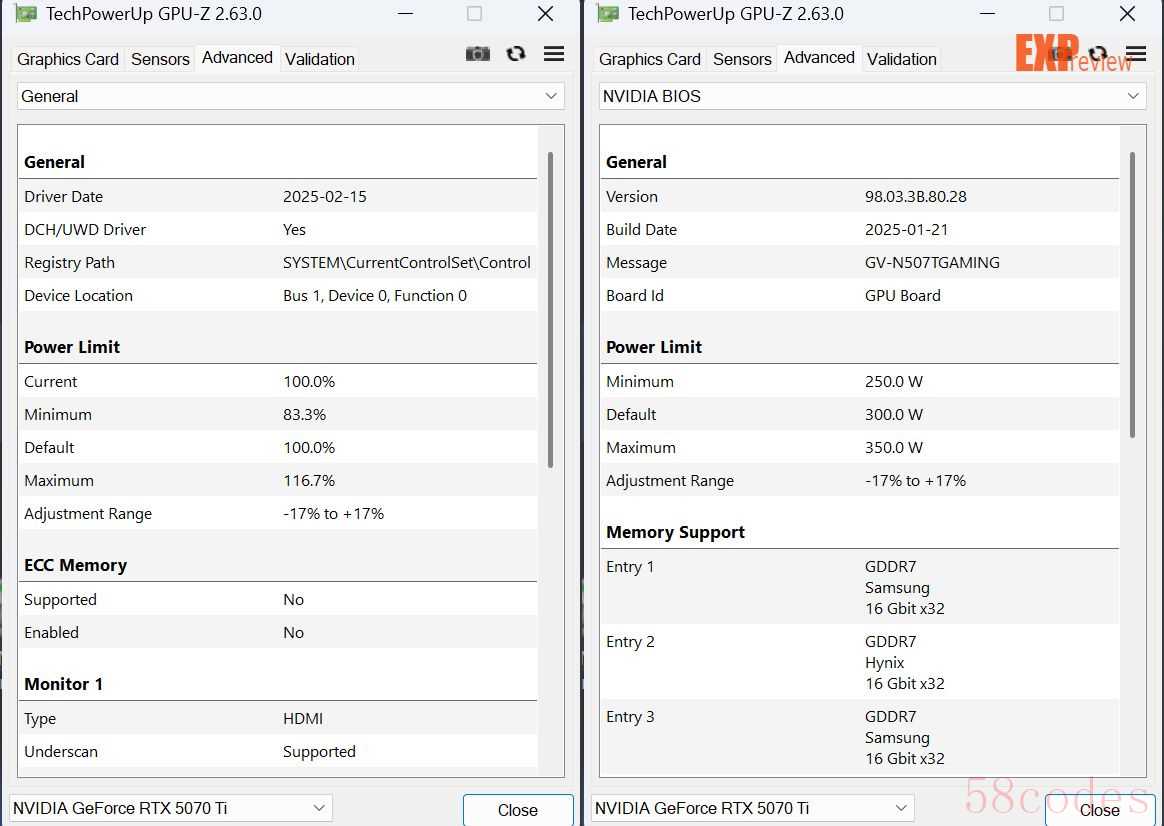
Task: Close the right window using the title bar X
Action: (1128, 14)
